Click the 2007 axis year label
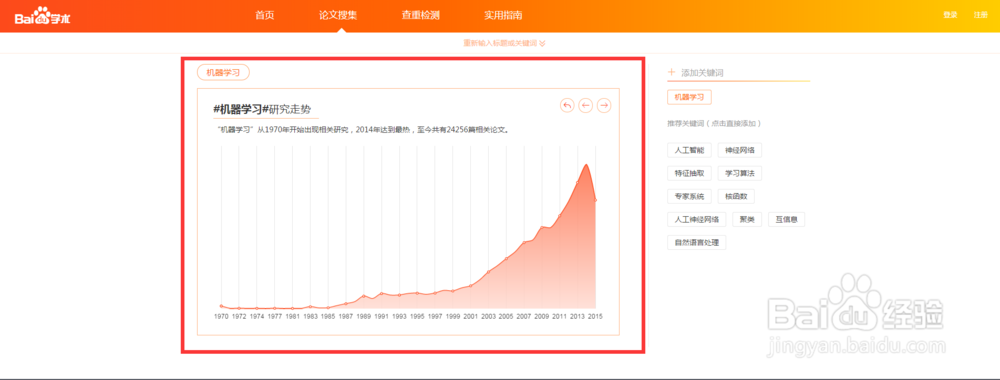The height and width of the screenshot is (380, 1000). (x=524, y=316)
